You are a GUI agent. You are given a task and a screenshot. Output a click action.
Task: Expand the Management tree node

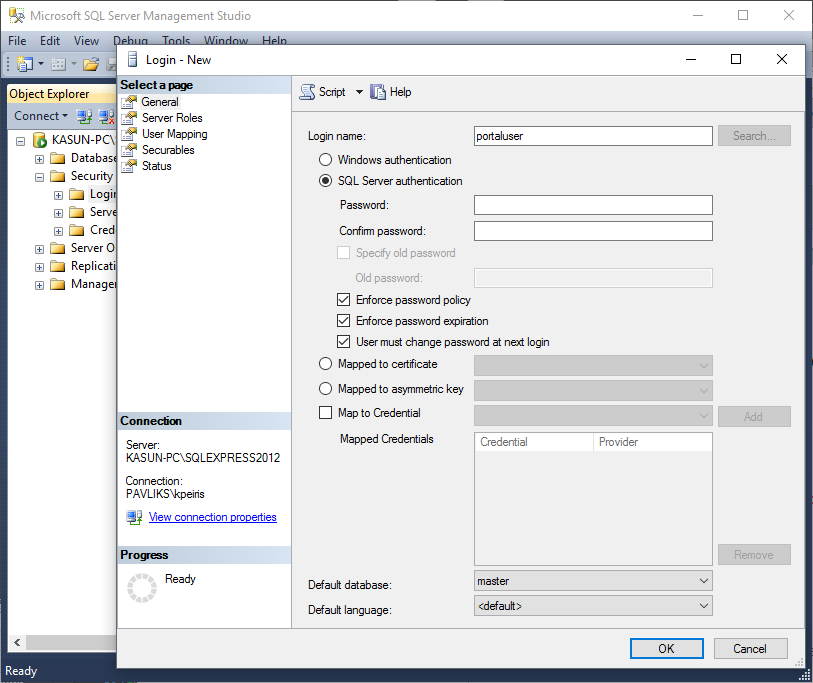pos(39,285)
